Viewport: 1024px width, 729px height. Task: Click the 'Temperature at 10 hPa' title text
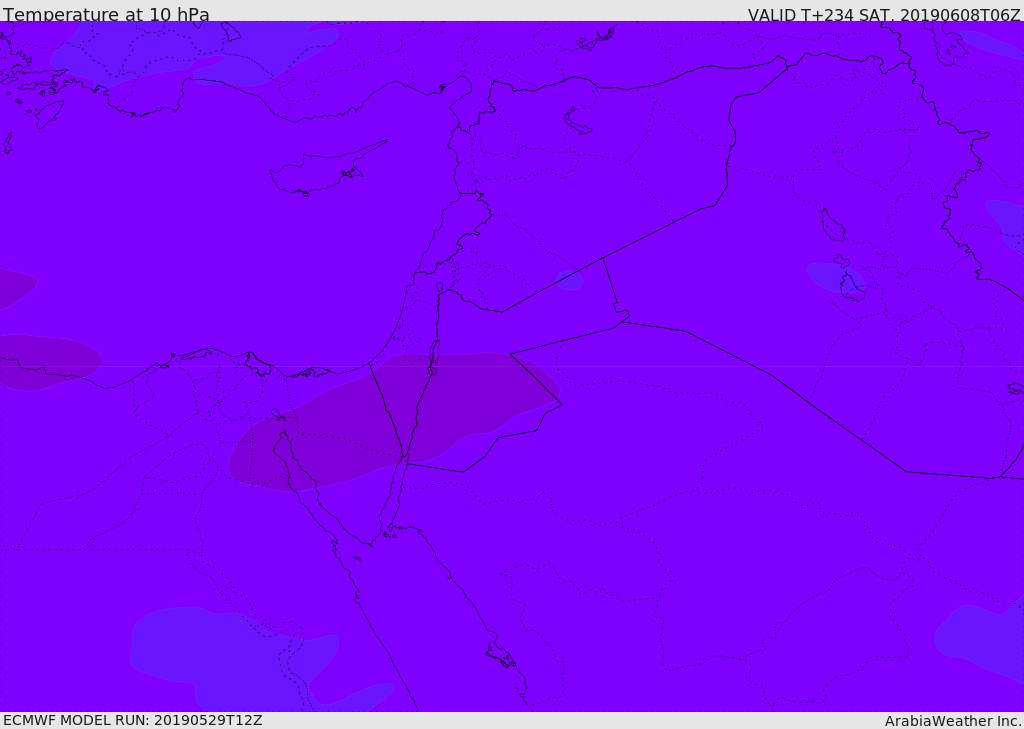pos(106,14)
